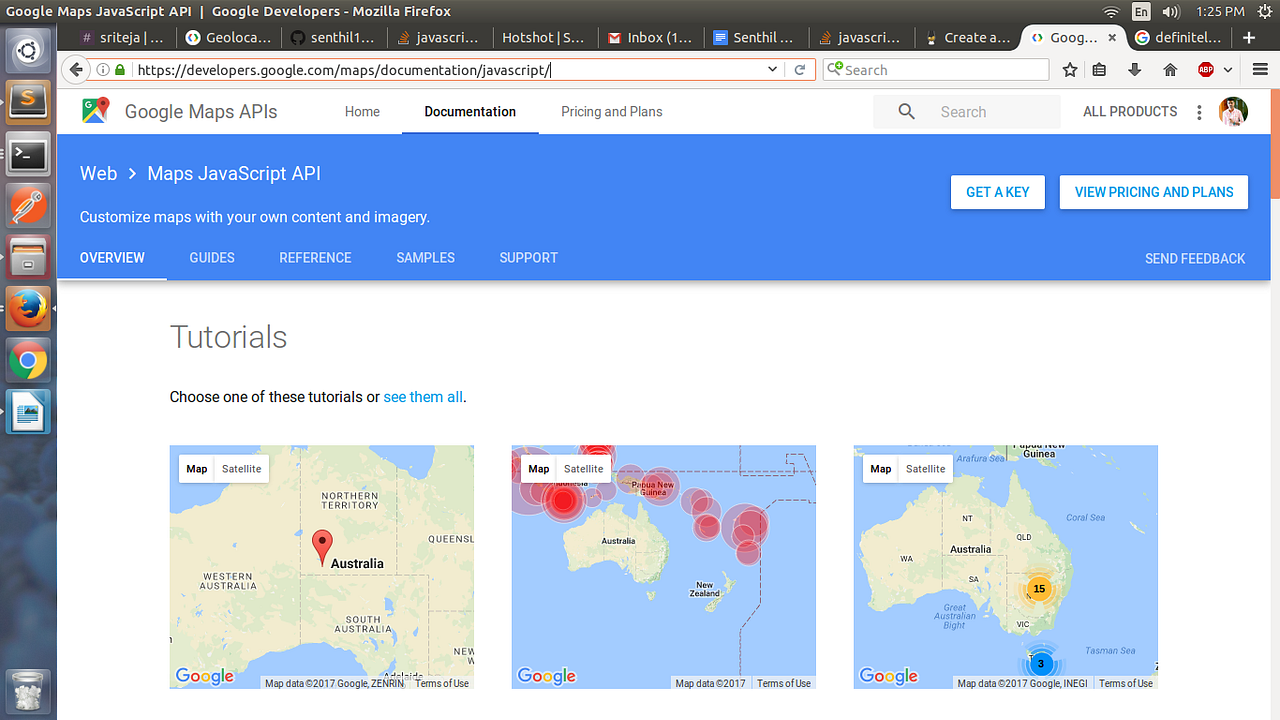Open the three-dot more options menu
The image size is (1280, 720).
[x=1199, y=112]
